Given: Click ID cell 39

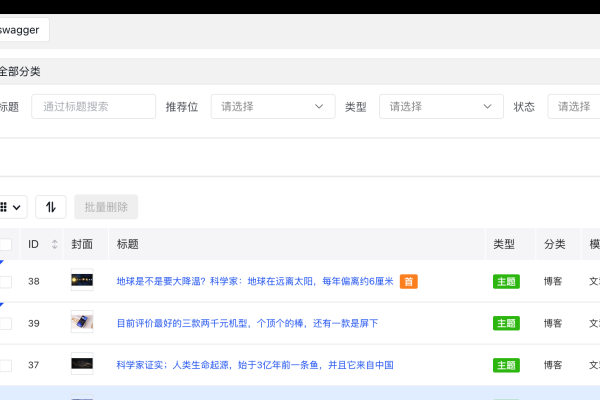Looking at the screenshot, I should 34,323.
